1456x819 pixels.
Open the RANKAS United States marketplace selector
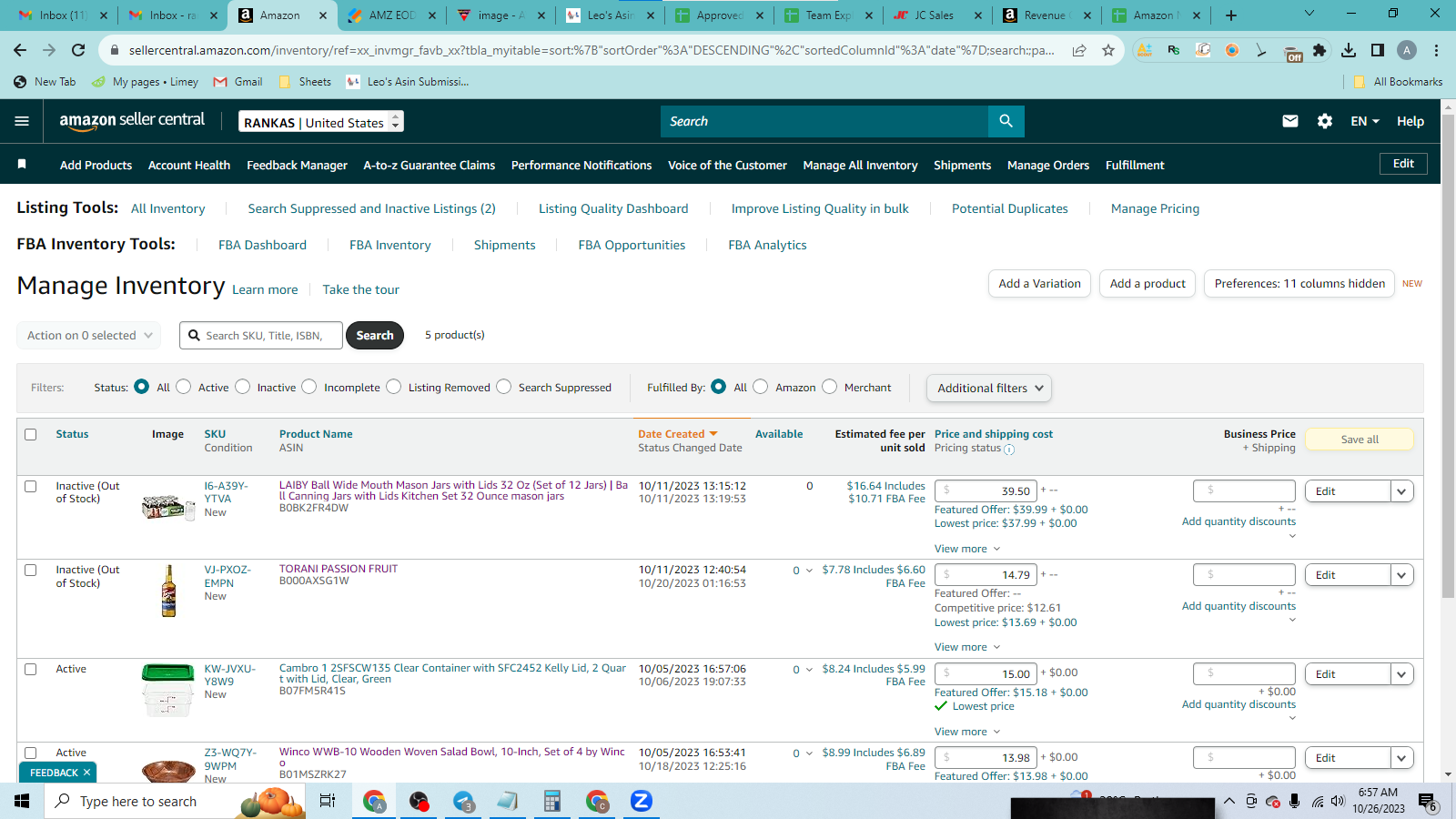point(321,122)
